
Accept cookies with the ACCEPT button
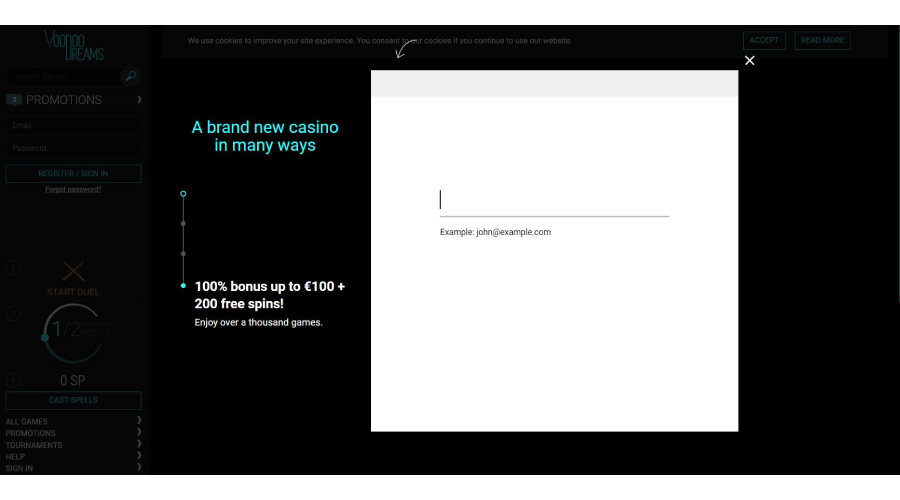(x=764, y=41)
